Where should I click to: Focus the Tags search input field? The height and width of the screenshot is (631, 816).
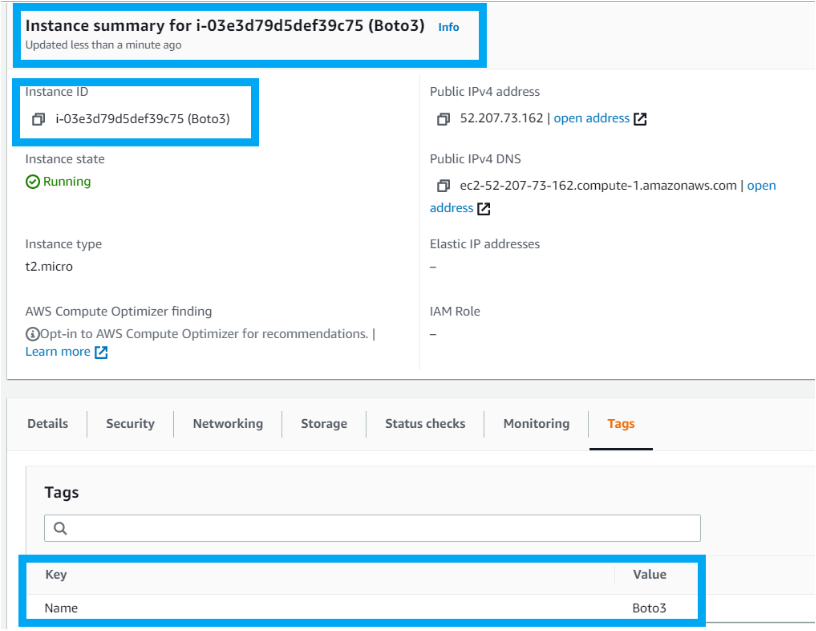[372, 529]
